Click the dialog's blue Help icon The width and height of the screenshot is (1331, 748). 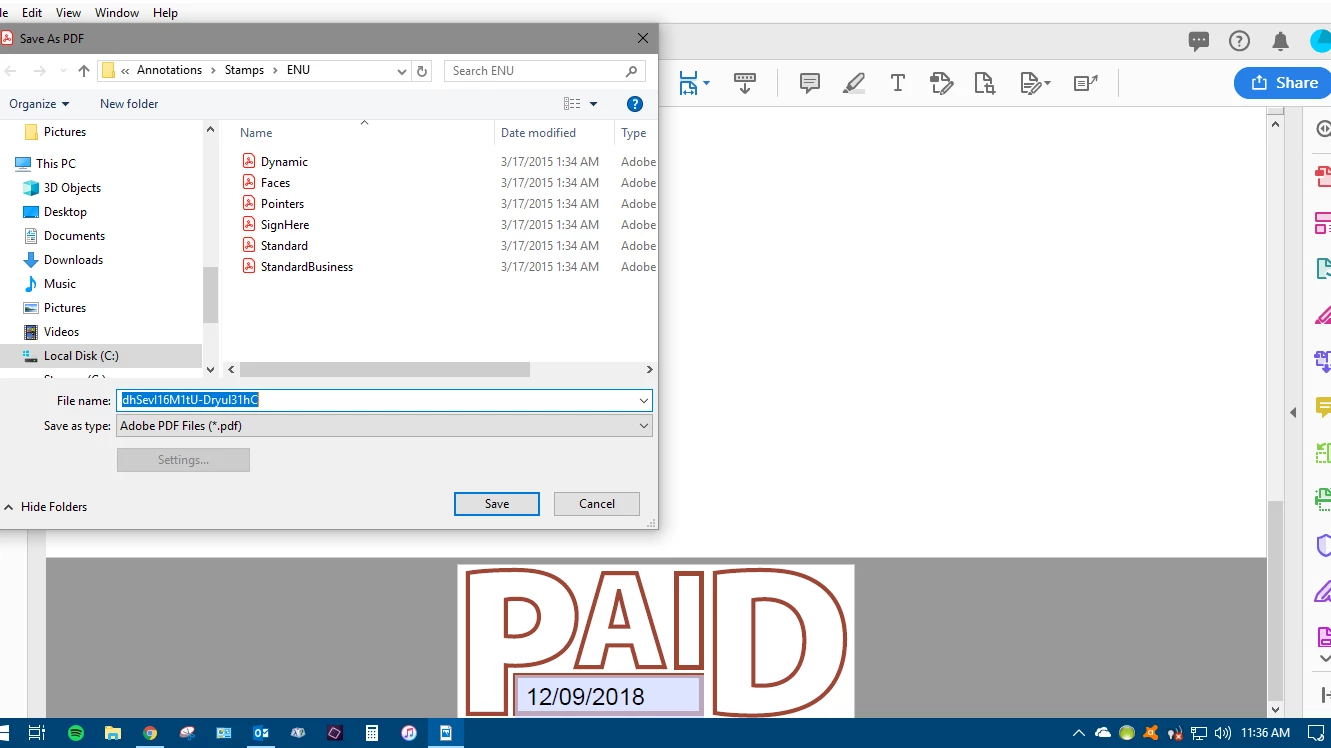[634, 104]
